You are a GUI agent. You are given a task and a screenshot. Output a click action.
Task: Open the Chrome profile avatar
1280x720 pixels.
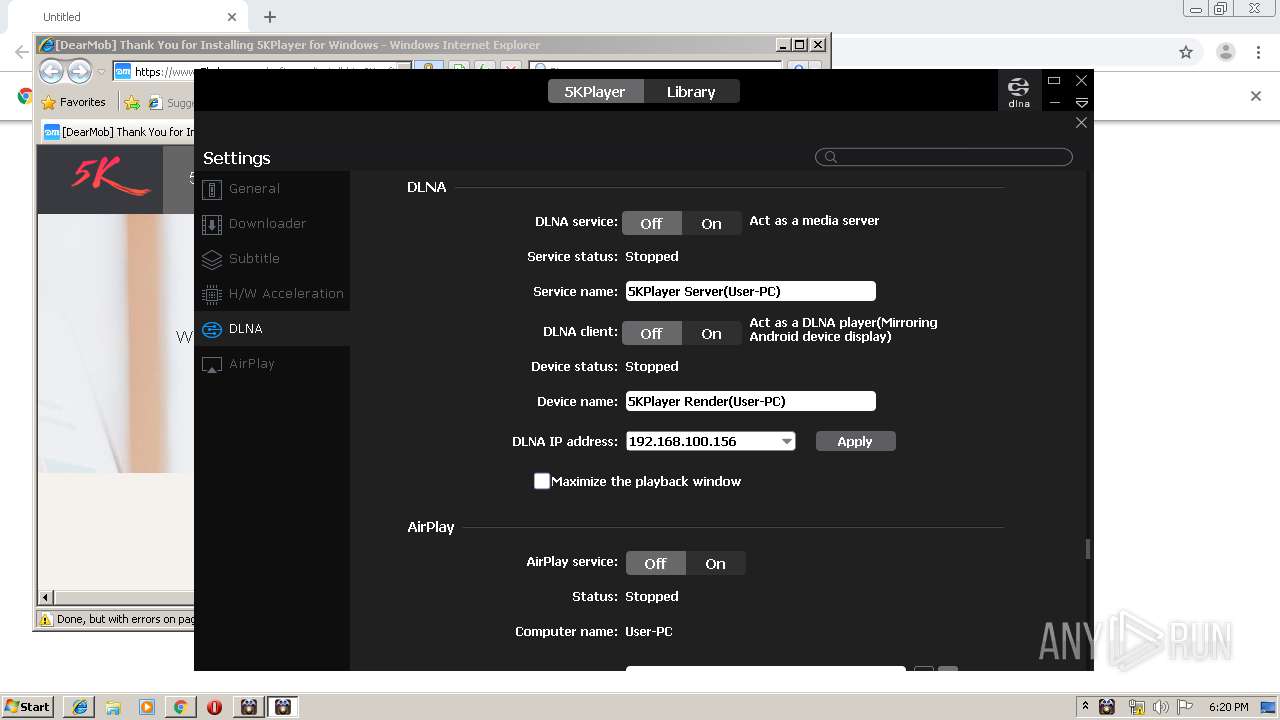1225,52
